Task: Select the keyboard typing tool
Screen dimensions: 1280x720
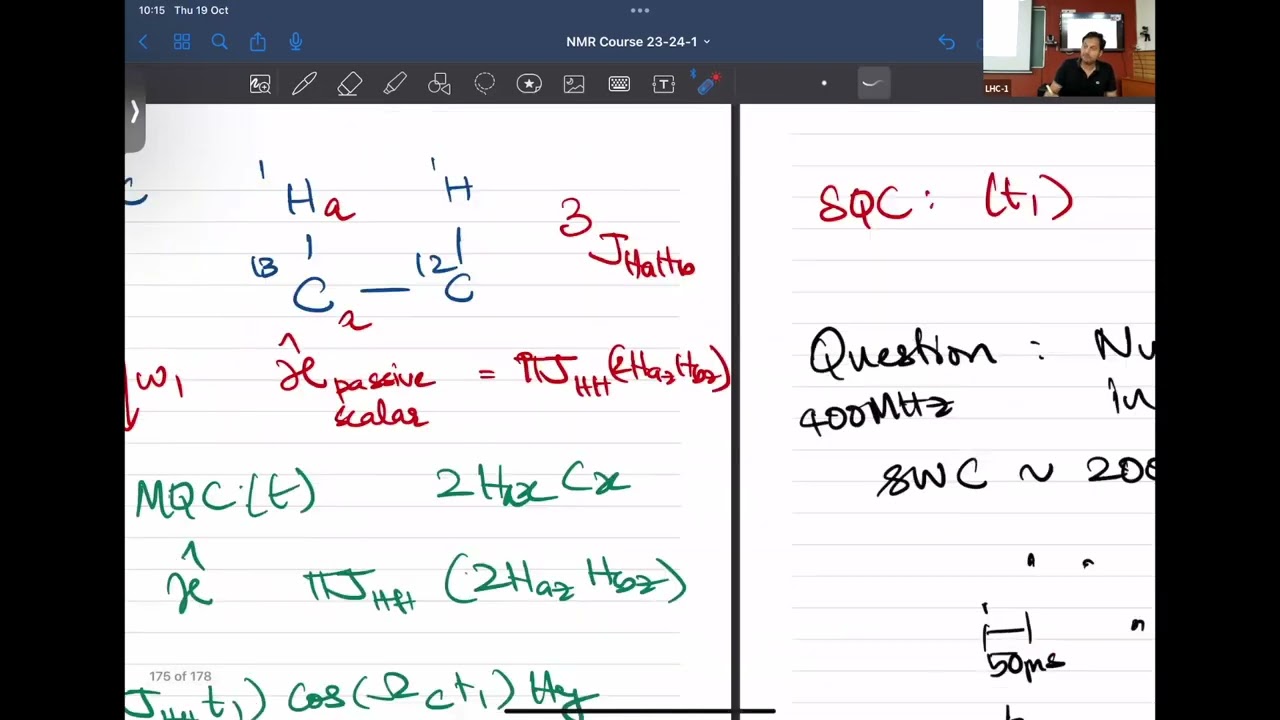Action: click(x=619, y=85)
